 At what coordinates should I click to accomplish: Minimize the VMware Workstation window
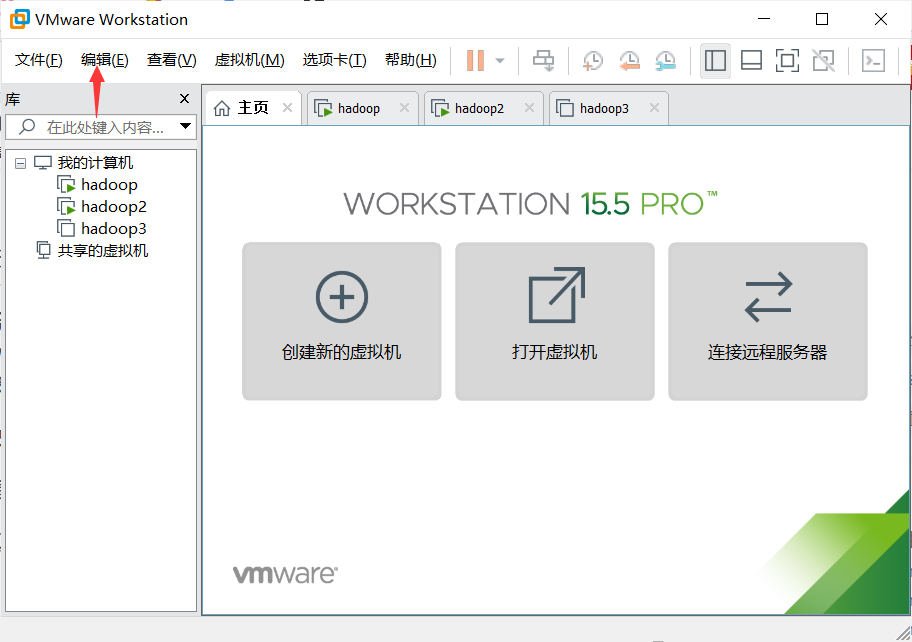pos(764,19)
